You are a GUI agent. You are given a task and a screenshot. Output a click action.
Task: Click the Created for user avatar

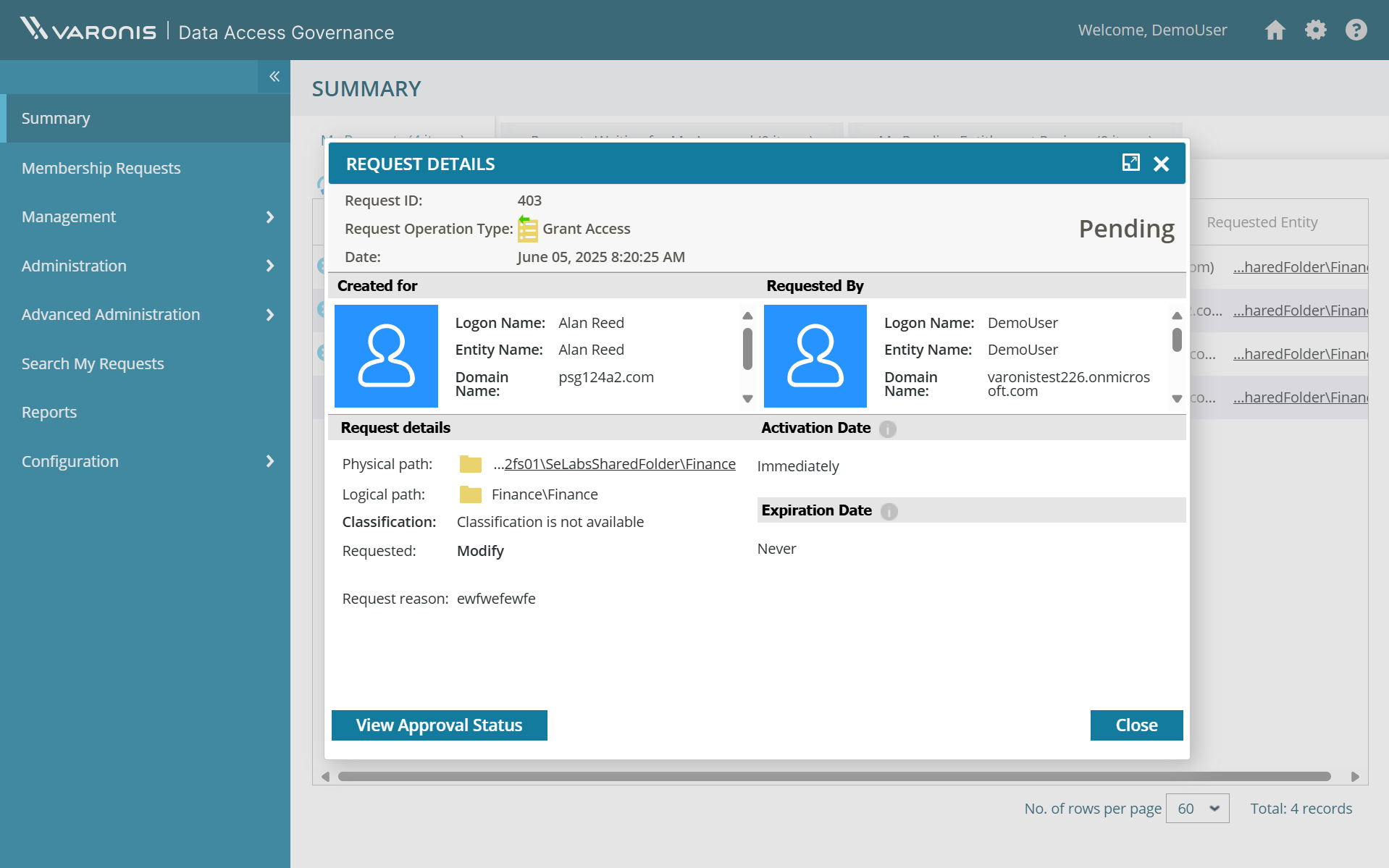(x=386, y=355)
